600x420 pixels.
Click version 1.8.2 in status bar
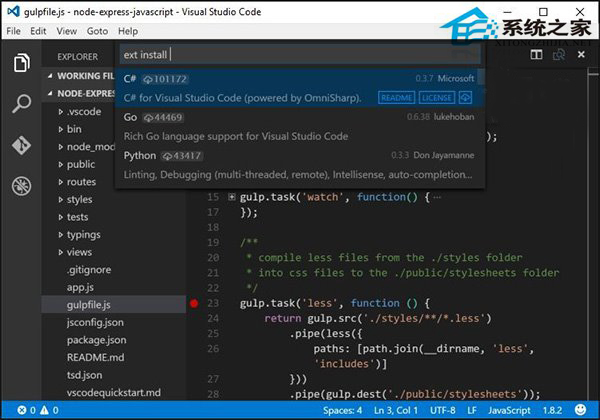point(552,410)
